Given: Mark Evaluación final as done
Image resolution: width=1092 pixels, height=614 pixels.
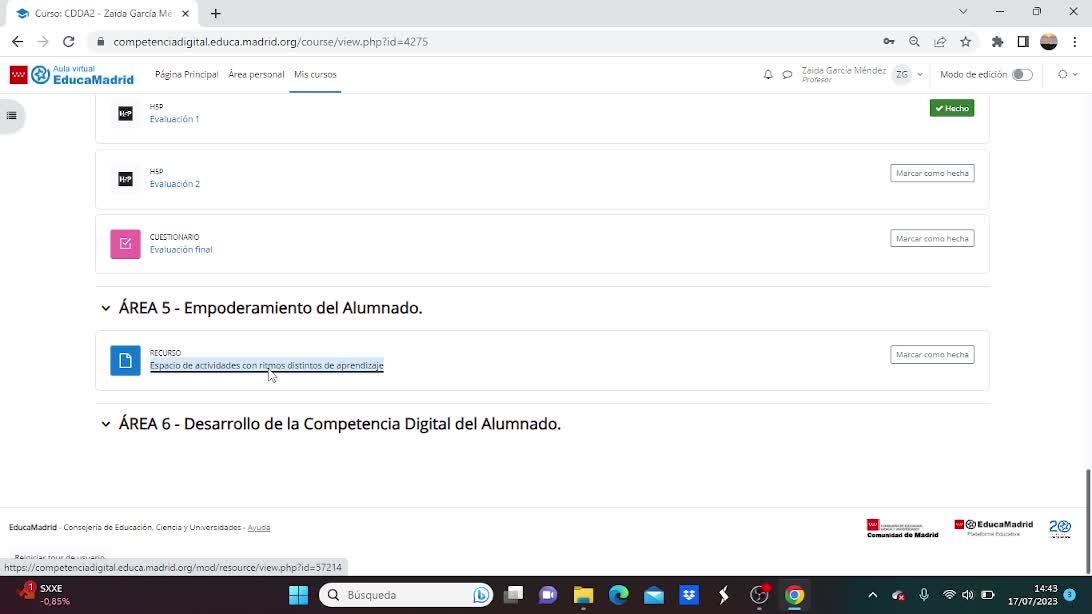Looking at the screenshot, I should click(932, 238).
